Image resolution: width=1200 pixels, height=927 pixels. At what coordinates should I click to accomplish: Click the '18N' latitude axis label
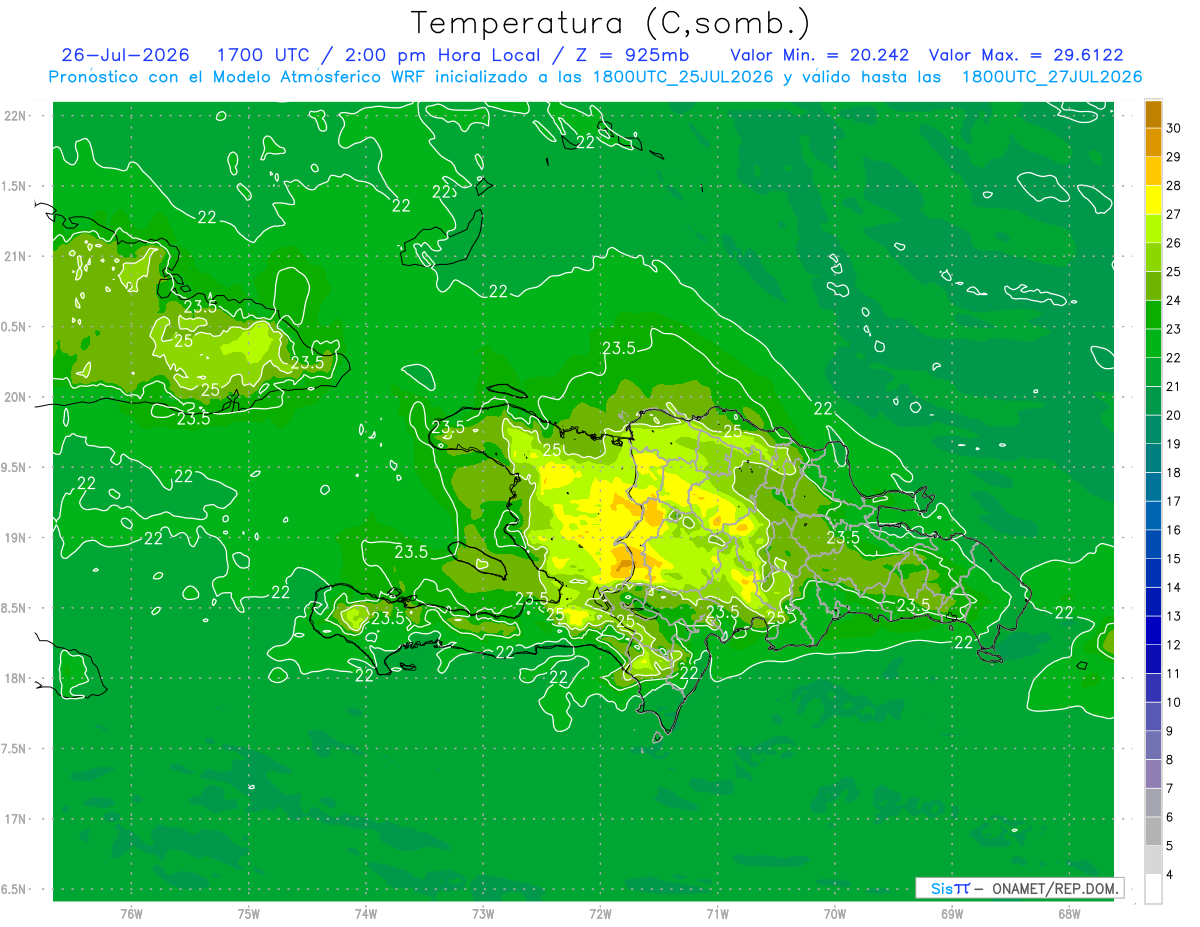16,678
